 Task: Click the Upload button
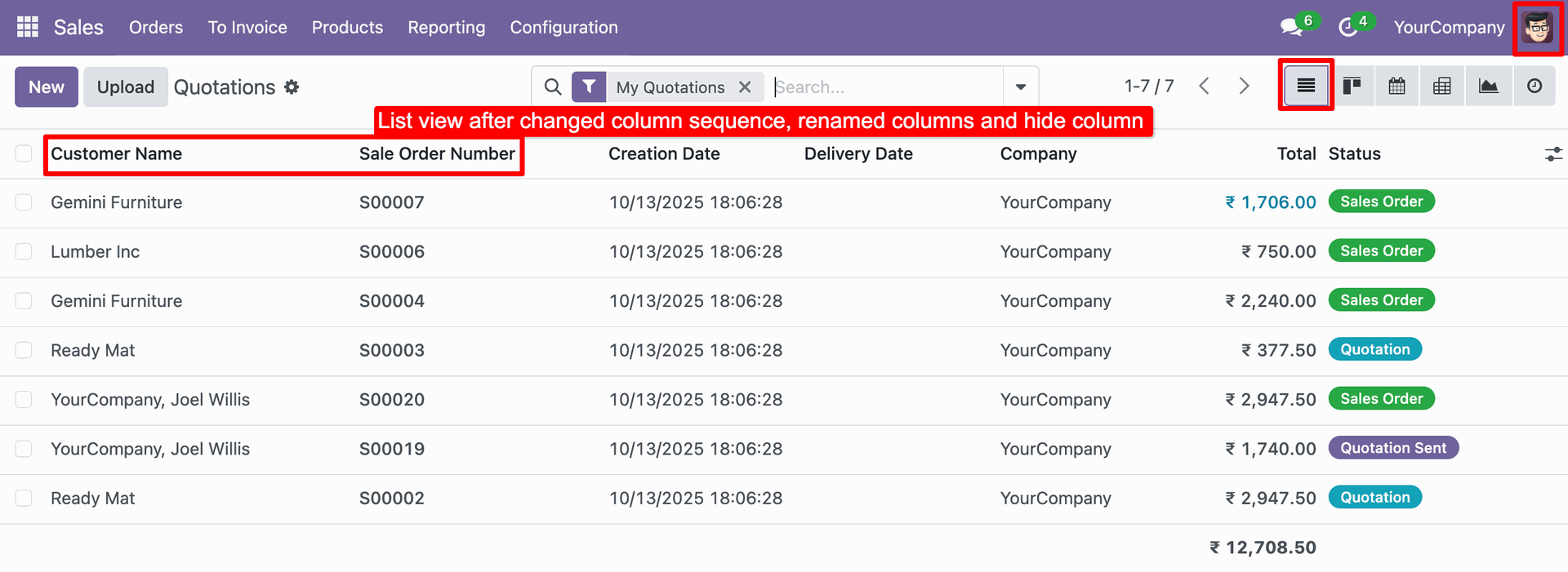pos(126,87)
